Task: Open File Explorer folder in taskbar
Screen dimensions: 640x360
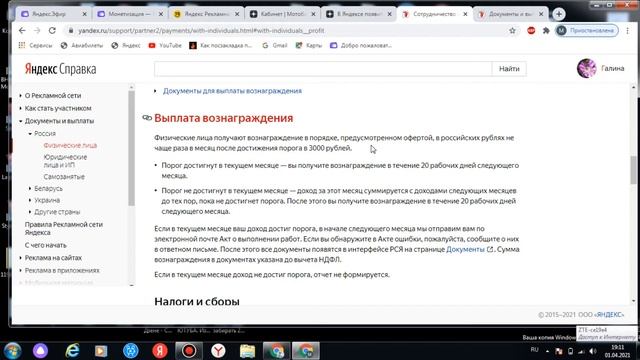Action: [x=247, y=351]
